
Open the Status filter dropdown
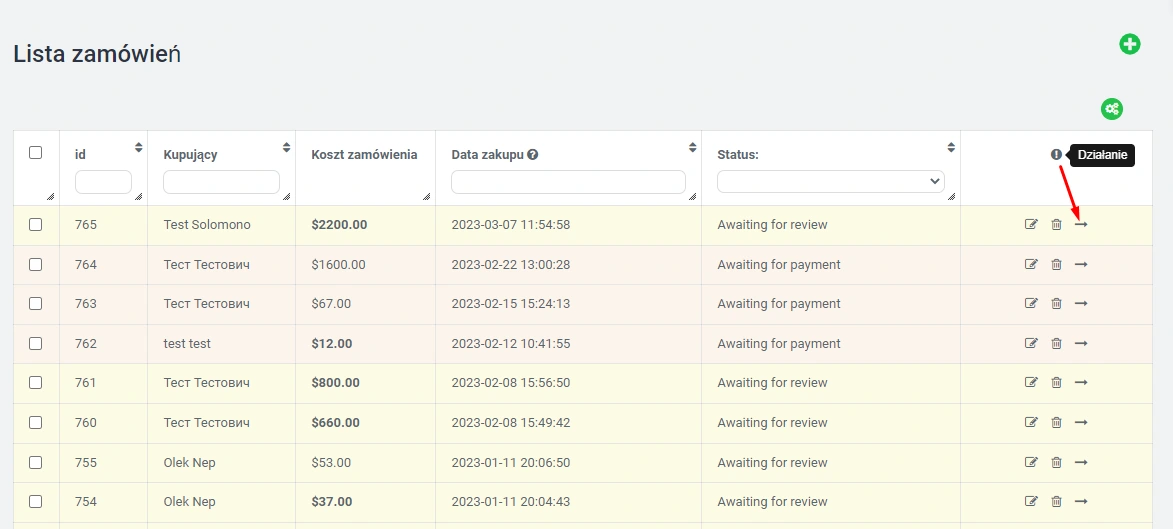[x=830, y=181]
